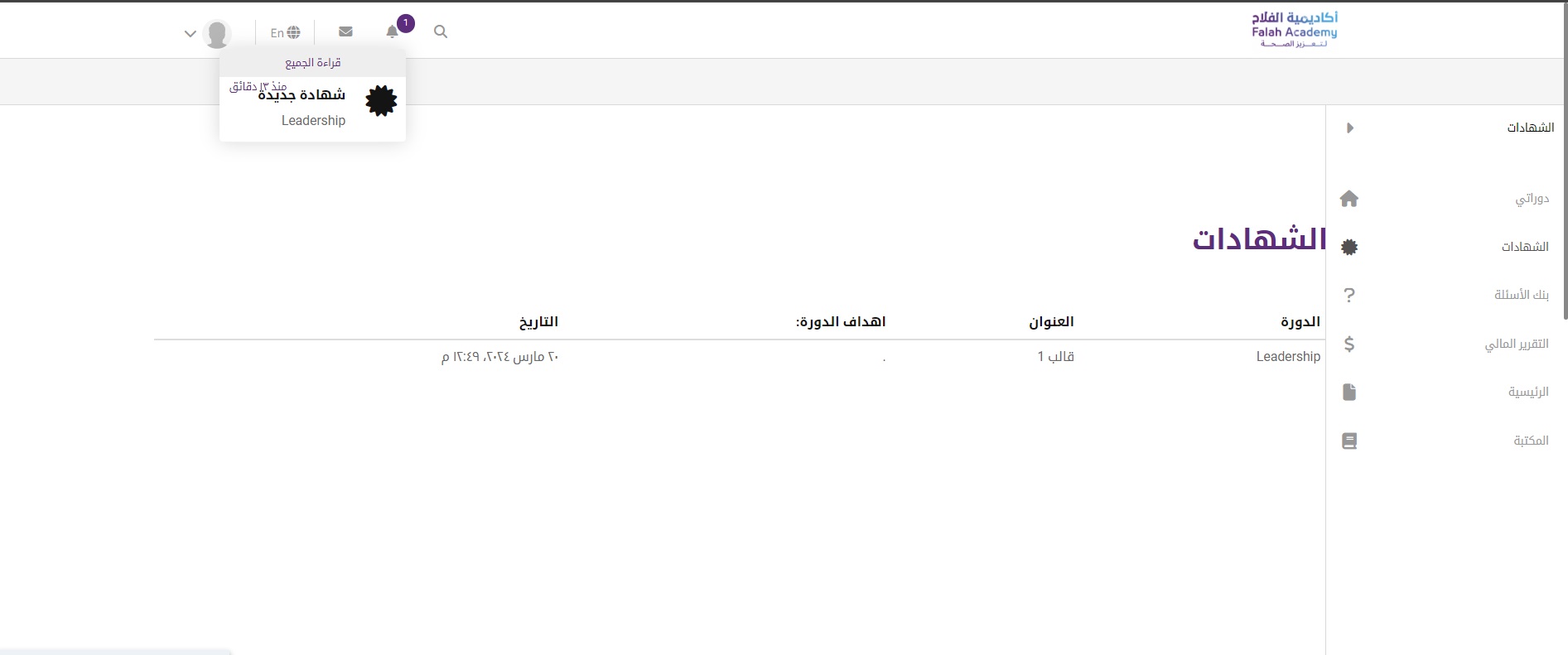Click the certificate badge icon in sidebar
This screenshot has height=655, width=1568.
point(1348,247)
